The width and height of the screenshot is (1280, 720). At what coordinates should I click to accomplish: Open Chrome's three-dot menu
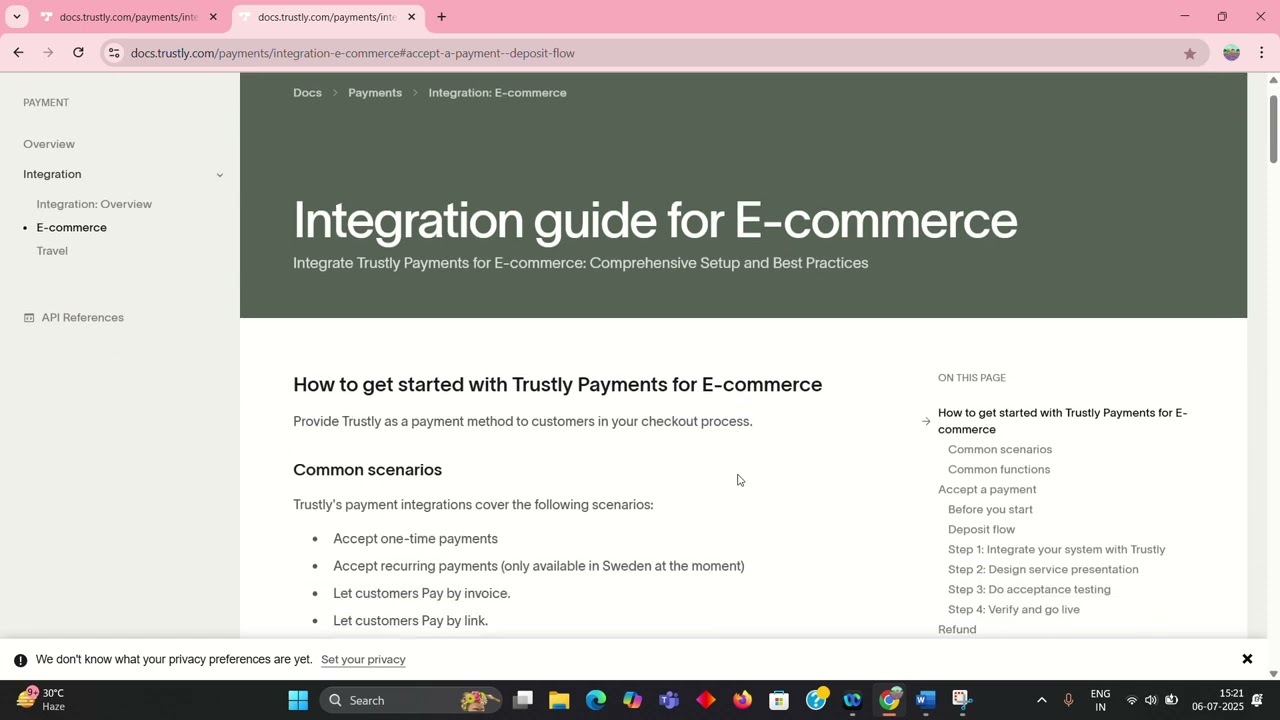click(x=1261, y=53)
